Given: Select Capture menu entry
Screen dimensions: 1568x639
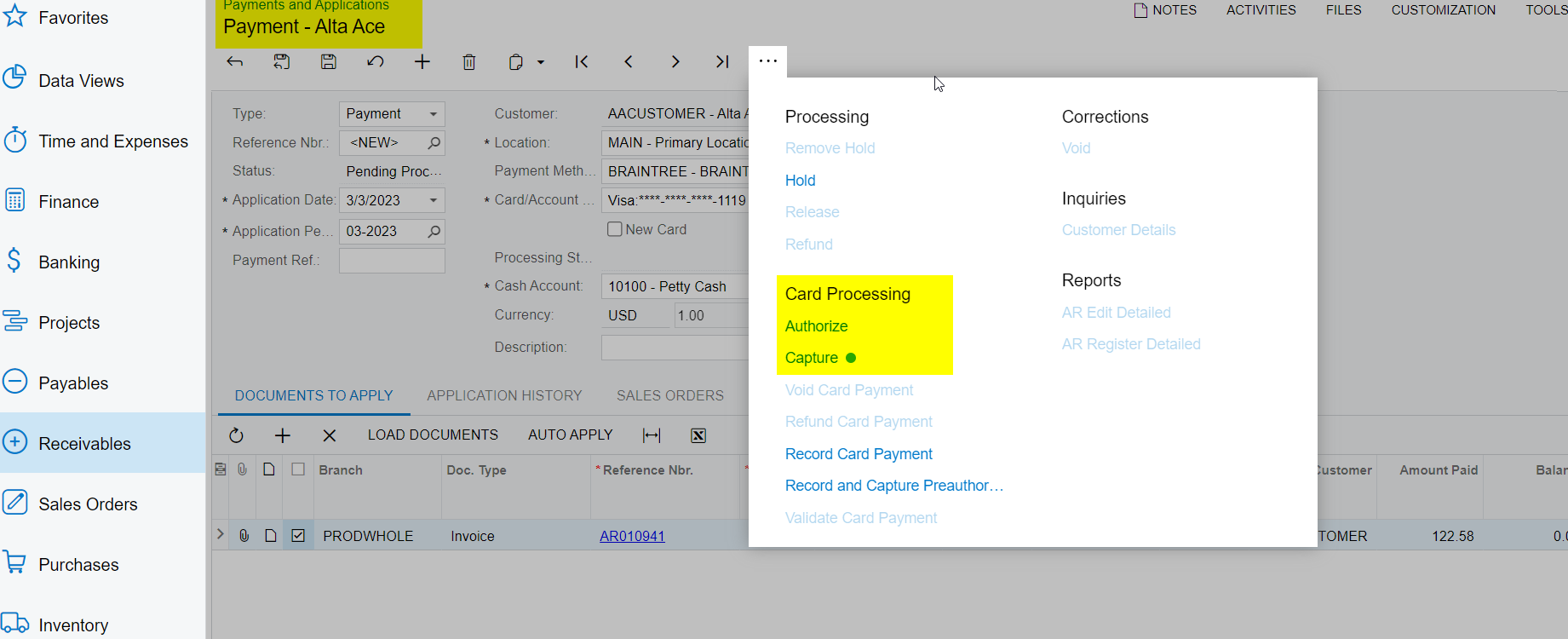Looking at the screenshot, I should [x=812, y=358].
